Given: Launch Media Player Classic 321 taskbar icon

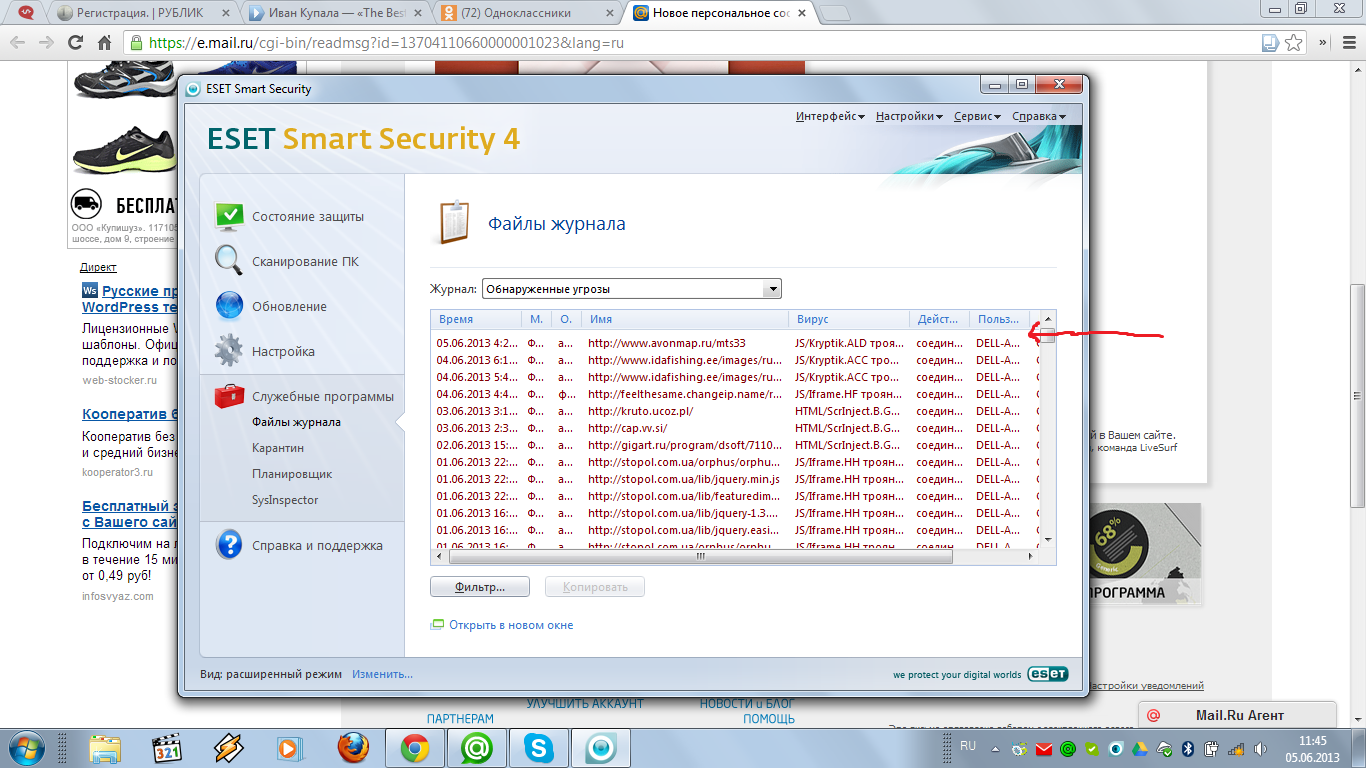Looking at the screenshot, I should 167,748.
